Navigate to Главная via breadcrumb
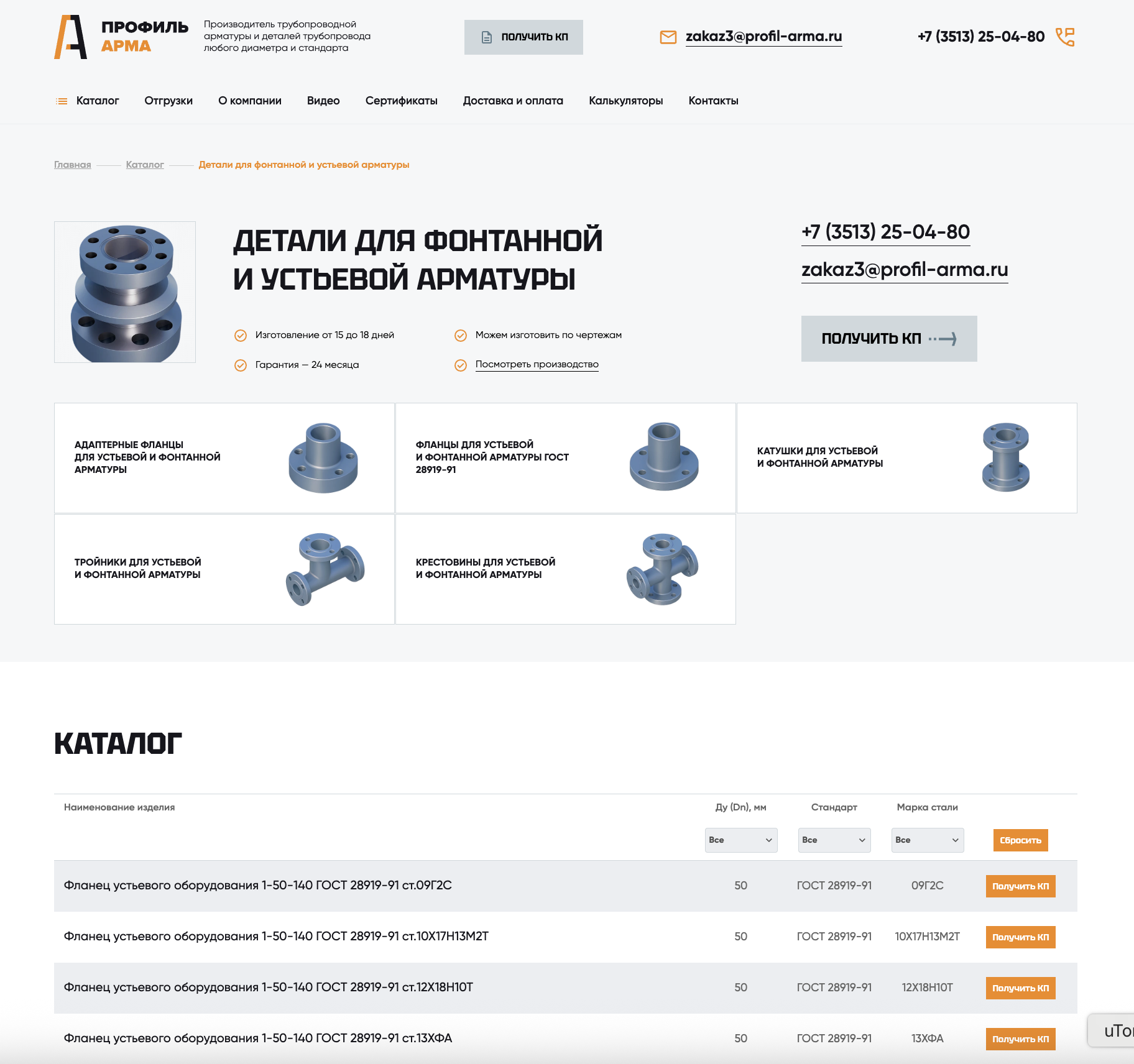The image size is (1134, 1064). tap(72, 165)
